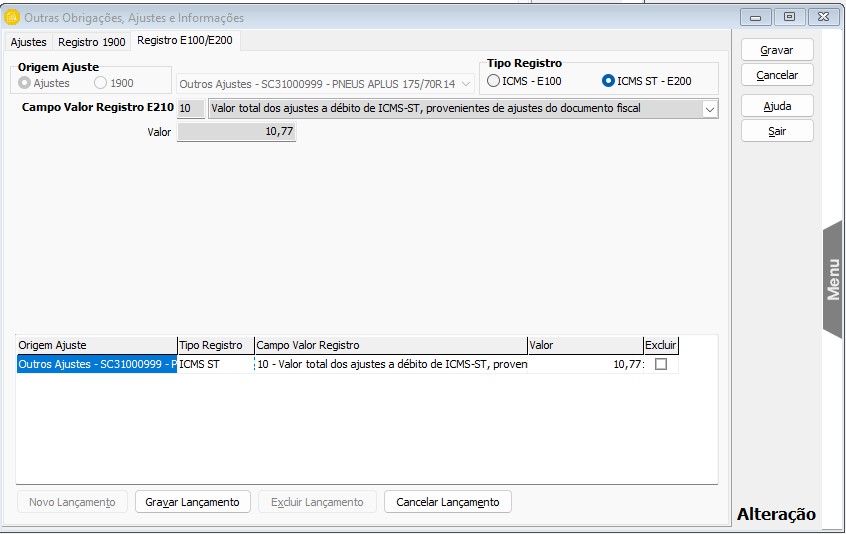
Task: Select ICMS - E100 radio option
Action: [x=494, y=81]
